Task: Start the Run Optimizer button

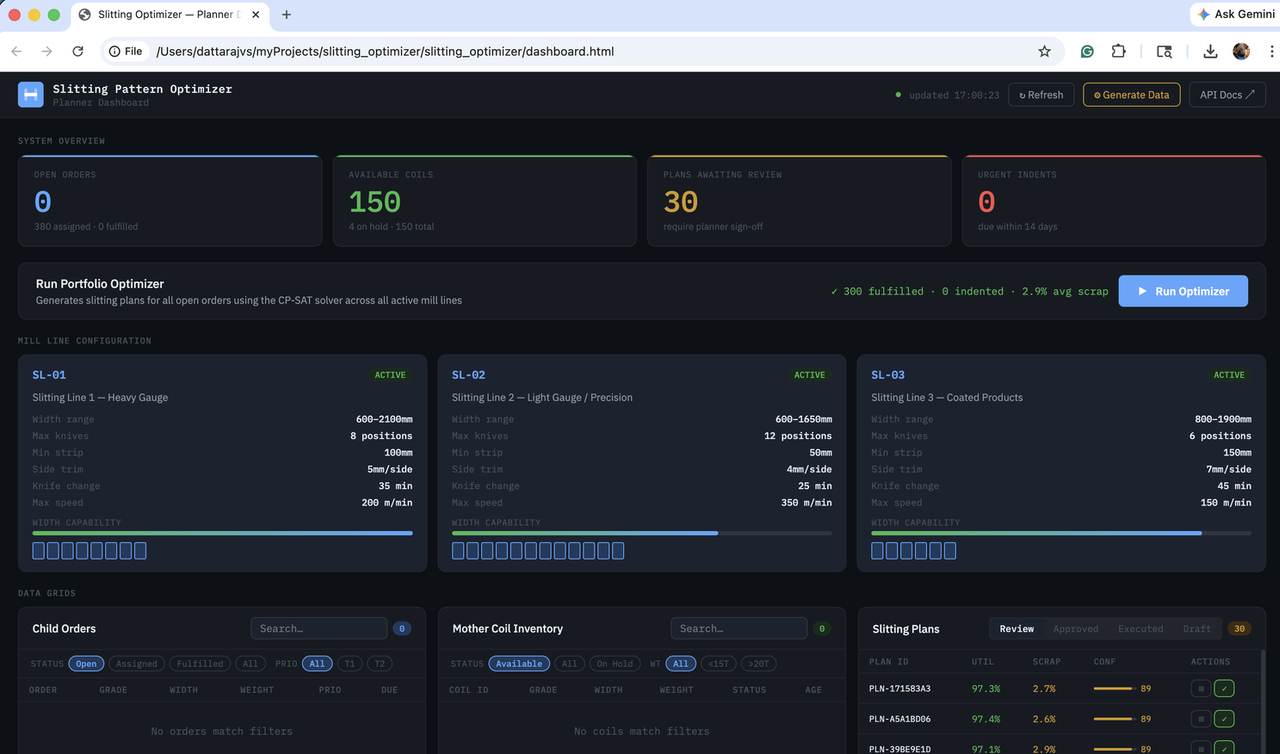Action: pos(1183,291)
